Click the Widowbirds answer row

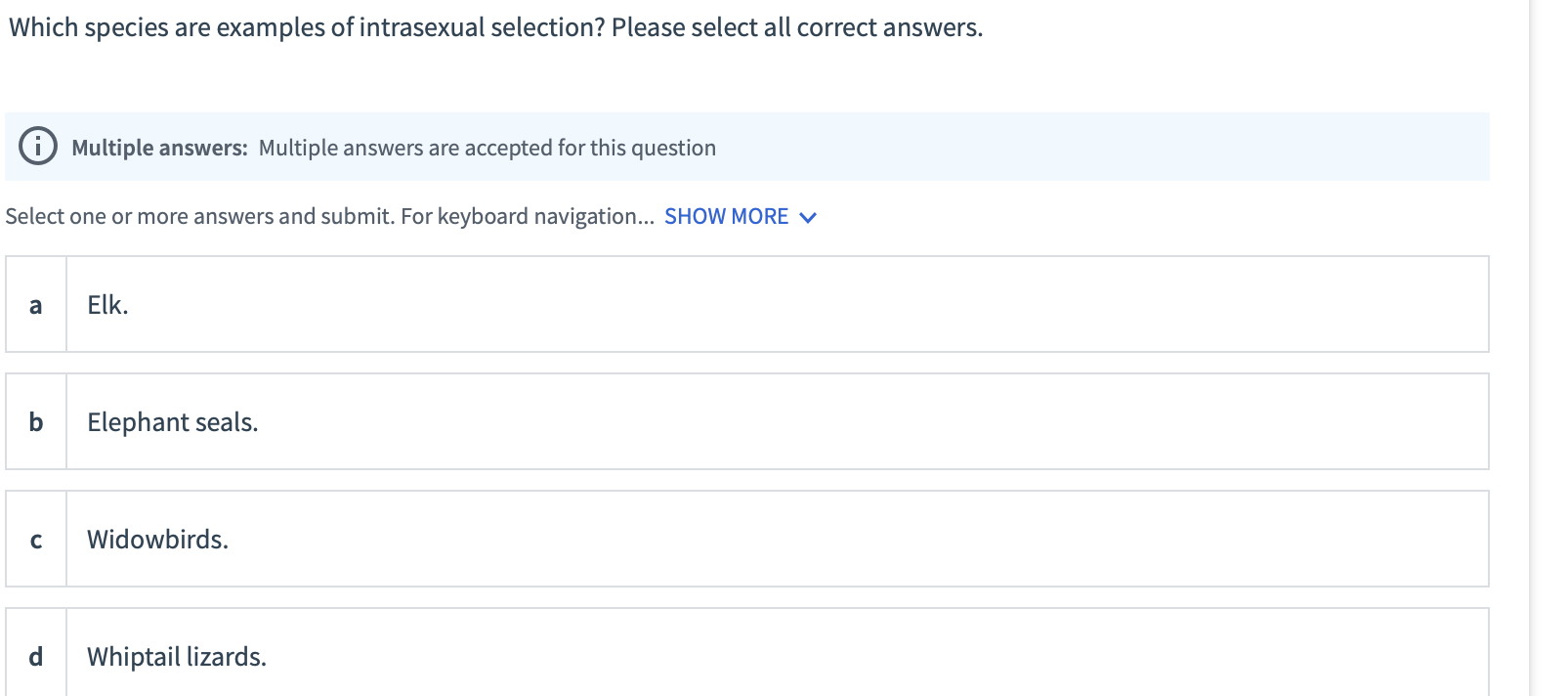click(684, 539)
